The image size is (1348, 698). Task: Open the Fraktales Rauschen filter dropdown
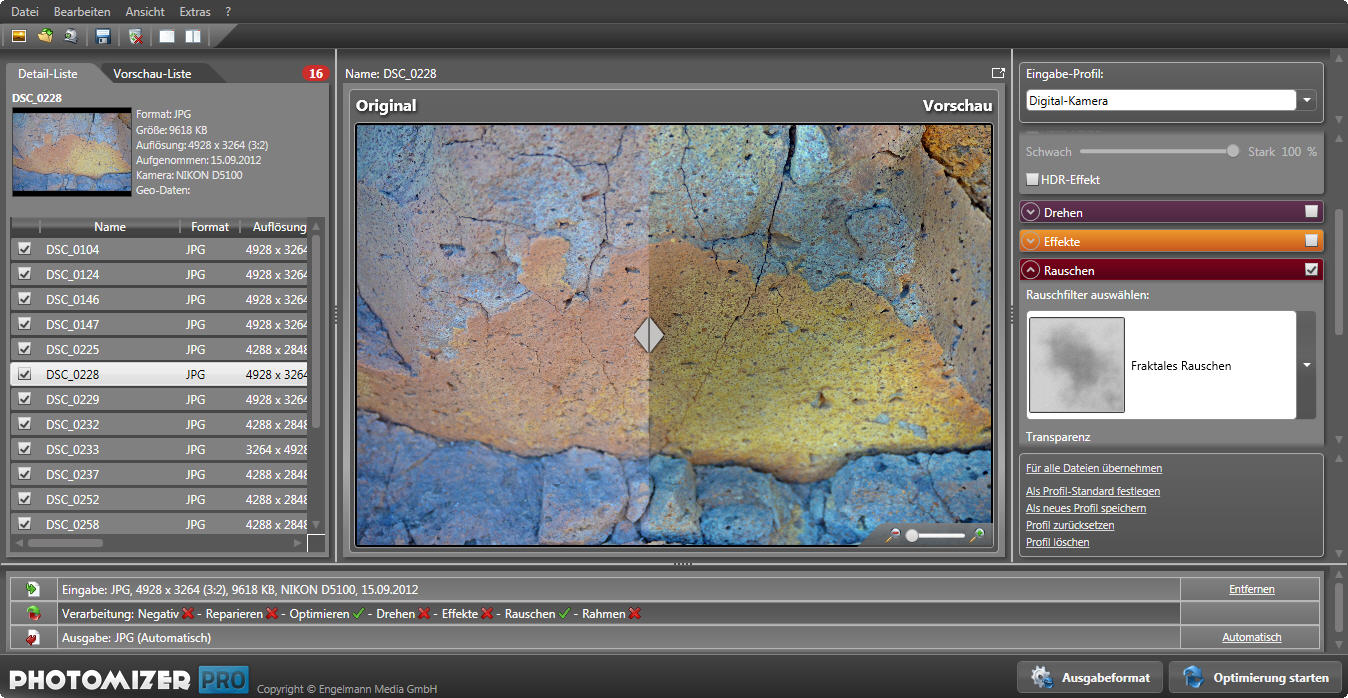[x=1306, y=365]
